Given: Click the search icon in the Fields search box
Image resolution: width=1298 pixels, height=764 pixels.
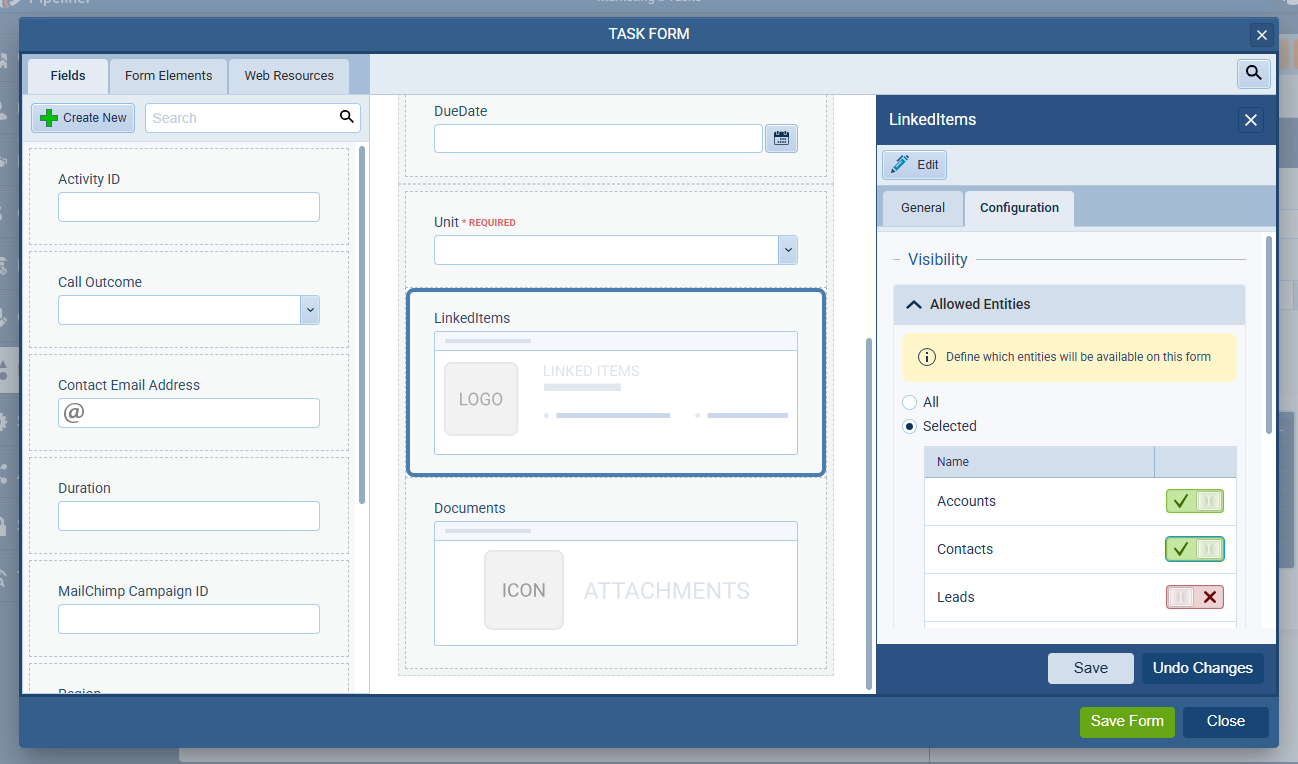Looking at the screenshot, I should click(x=347, y=117).
